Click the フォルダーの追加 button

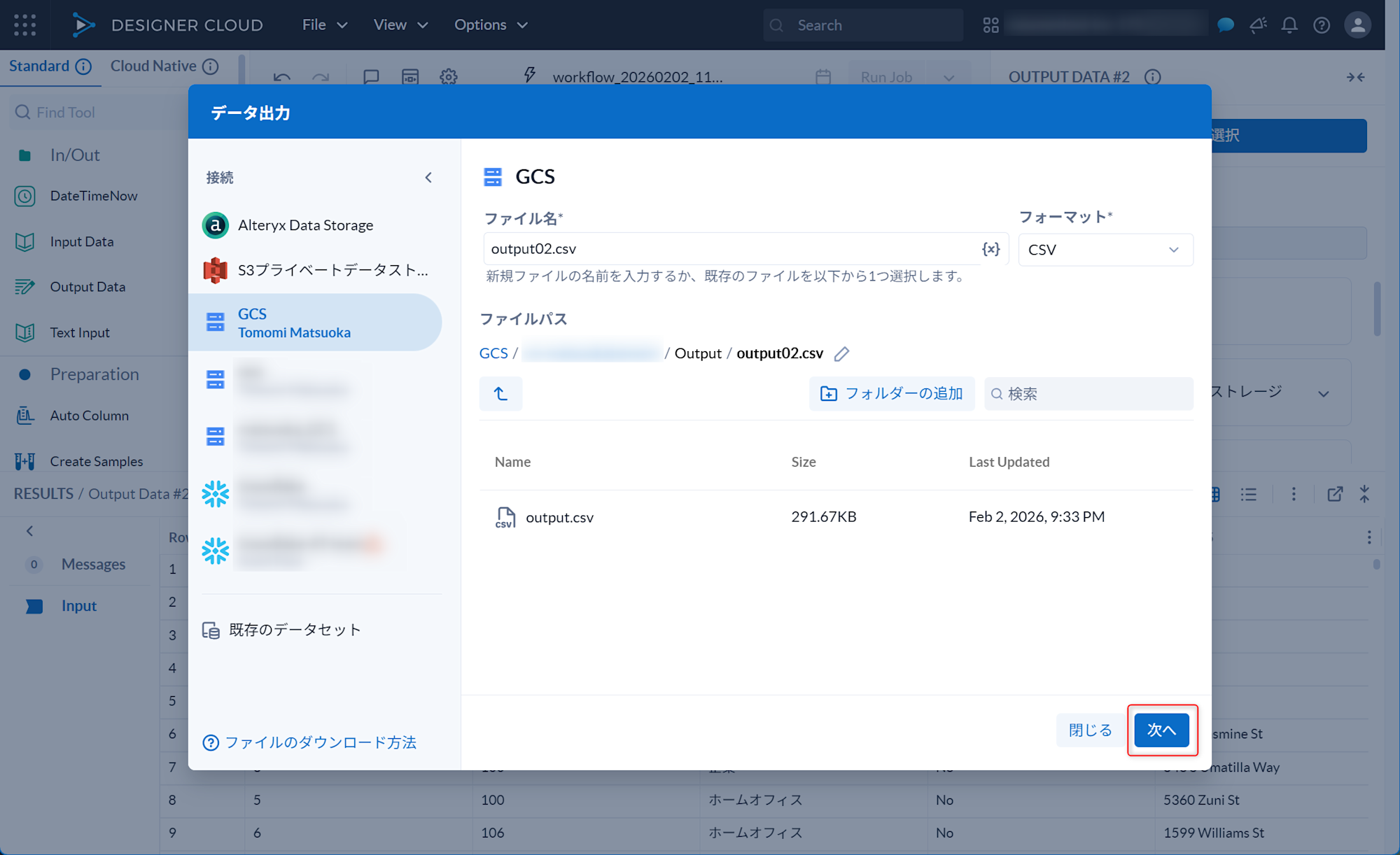[892, 393]
